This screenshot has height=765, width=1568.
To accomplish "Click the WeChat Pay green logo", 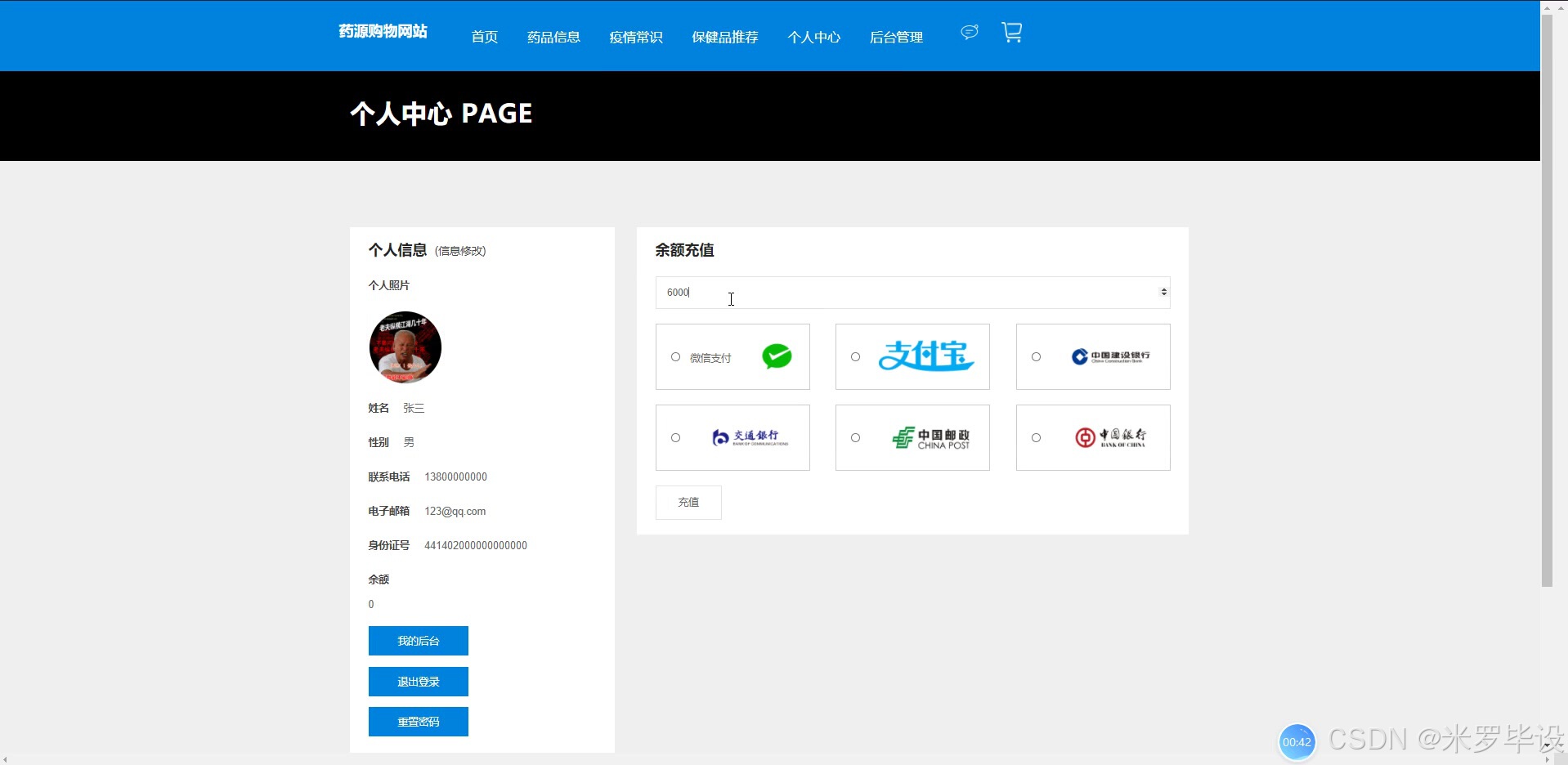I will 777,356.
